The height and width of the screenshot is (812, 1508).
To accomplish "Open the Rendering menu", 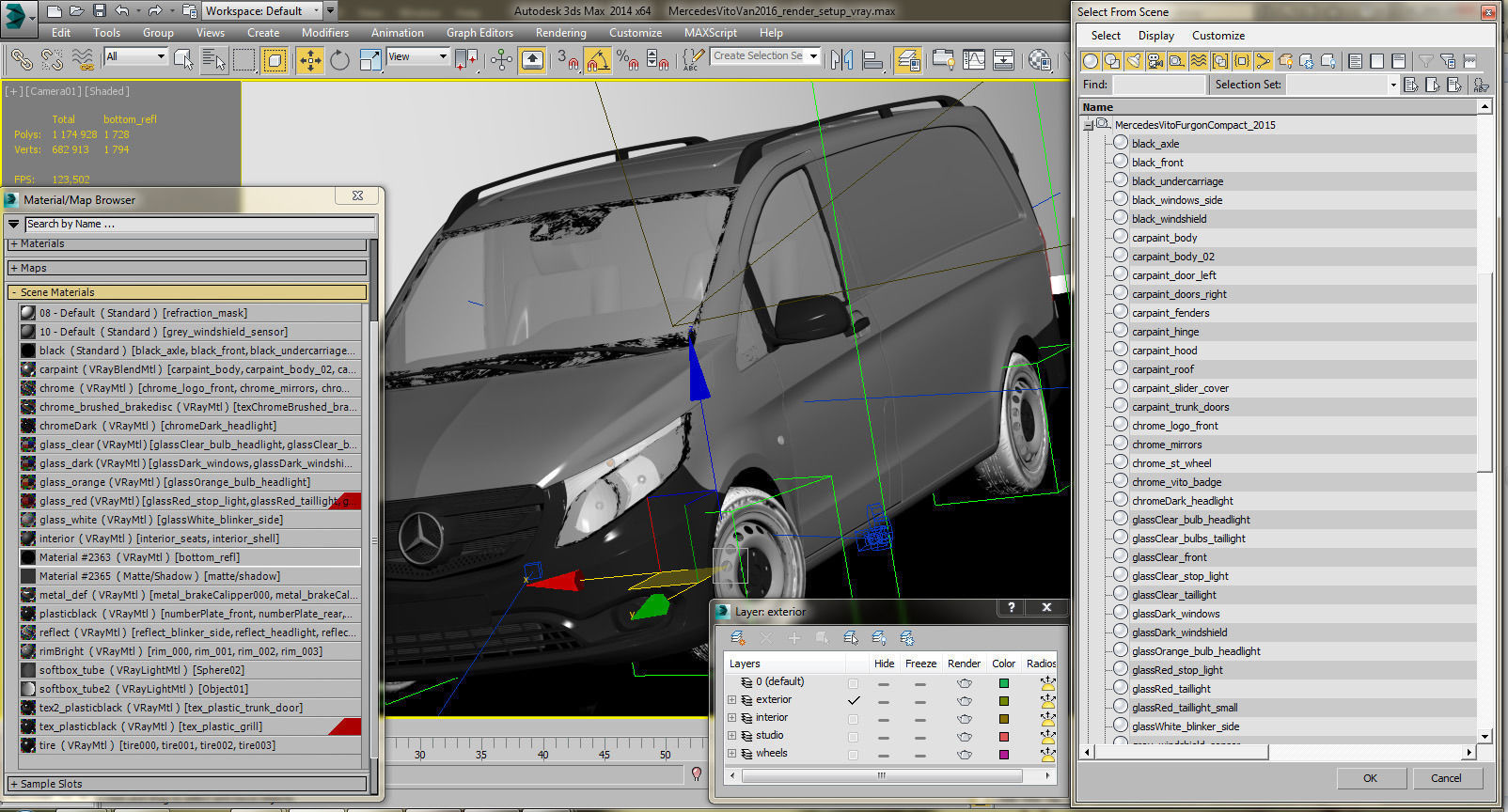I will [x=560, y=32].
